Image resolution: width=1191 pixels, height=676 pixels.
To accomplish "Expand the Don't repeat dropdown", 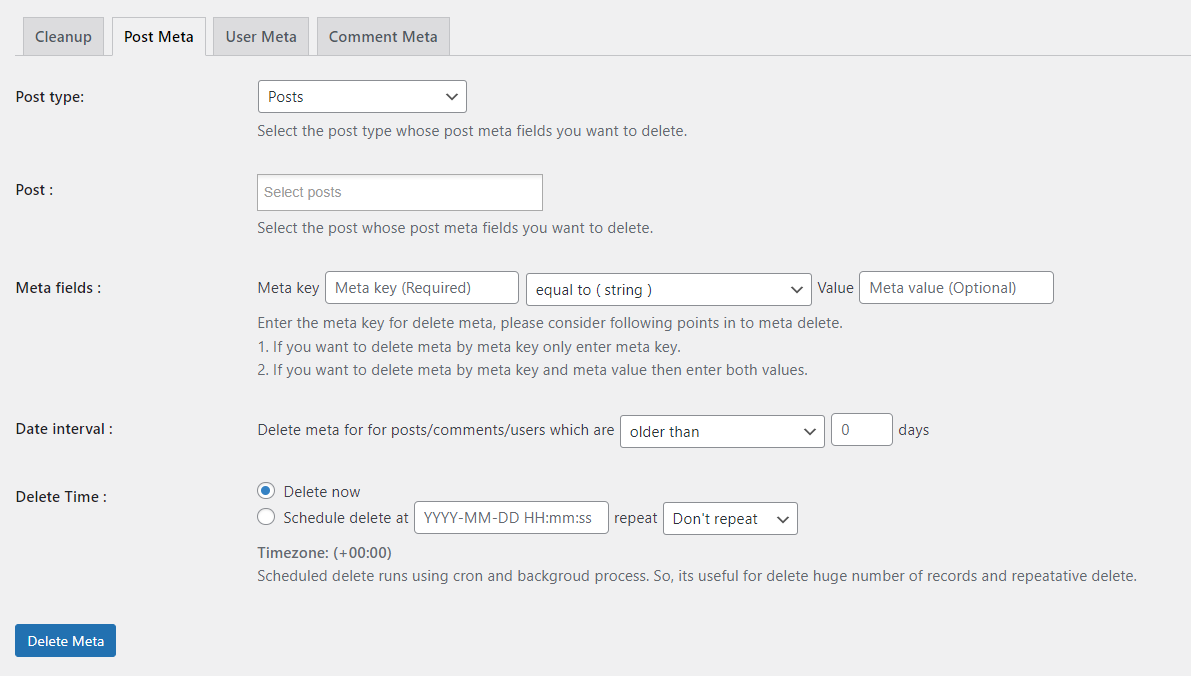I will [730, 519].
